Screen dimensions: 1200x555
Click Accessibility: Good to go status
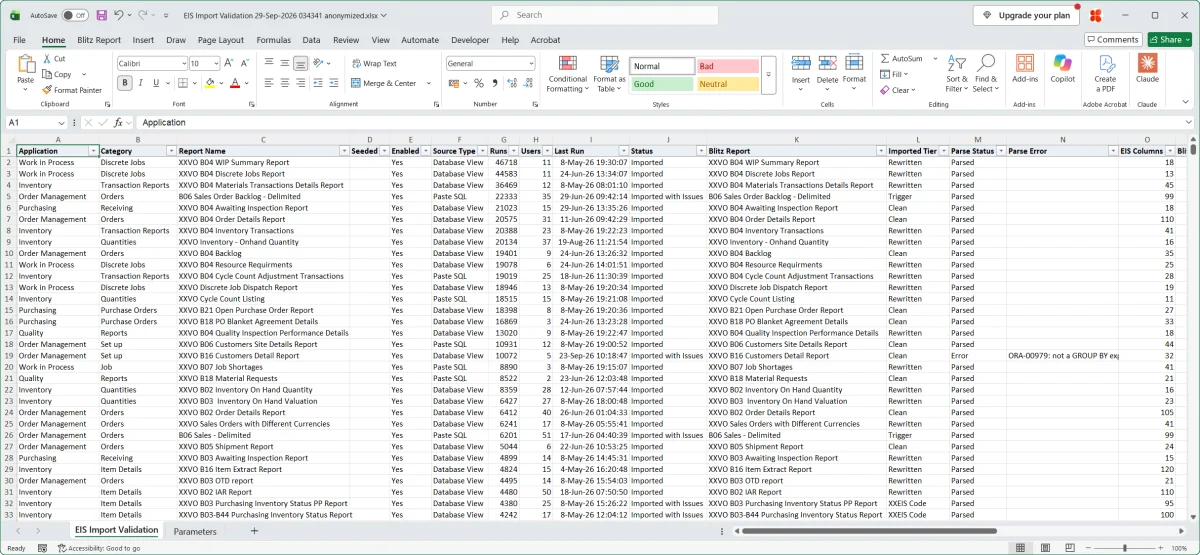click(x=98, y=548)
